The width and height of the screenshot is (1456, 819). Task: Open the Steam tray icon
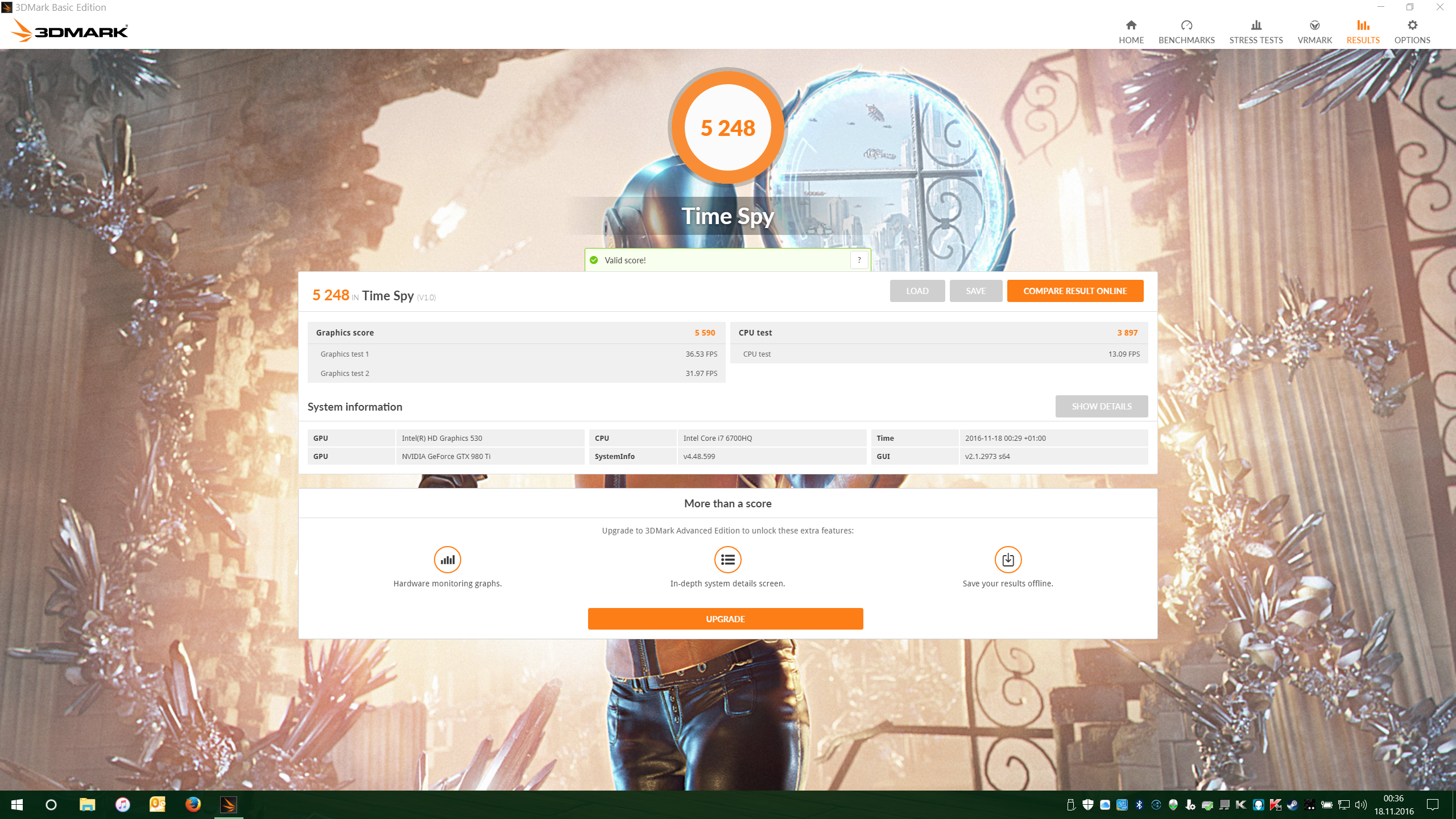[1292, 804]
